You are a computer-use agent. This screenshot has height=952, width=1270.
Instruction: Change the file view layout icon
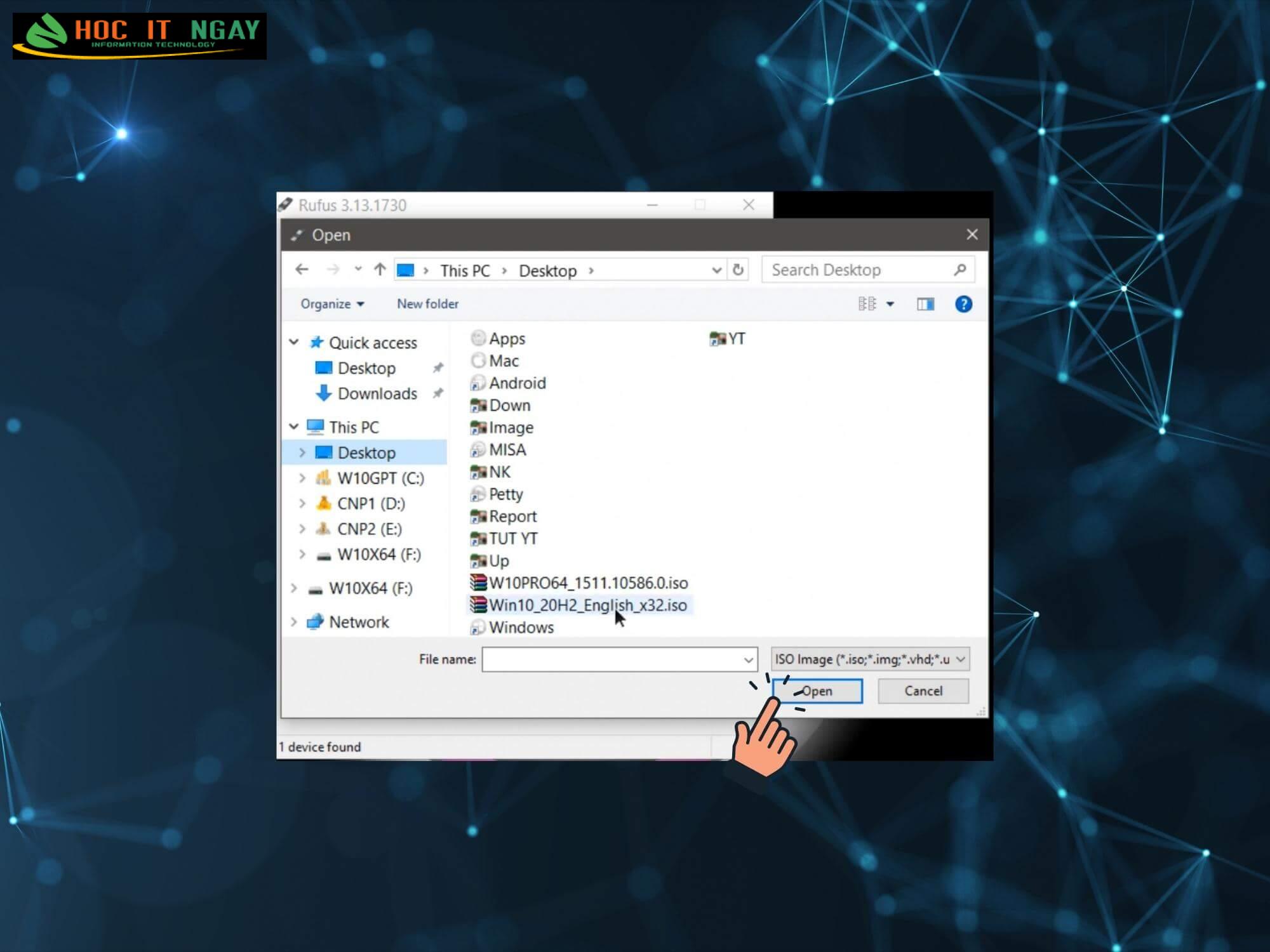pos(867,304)
